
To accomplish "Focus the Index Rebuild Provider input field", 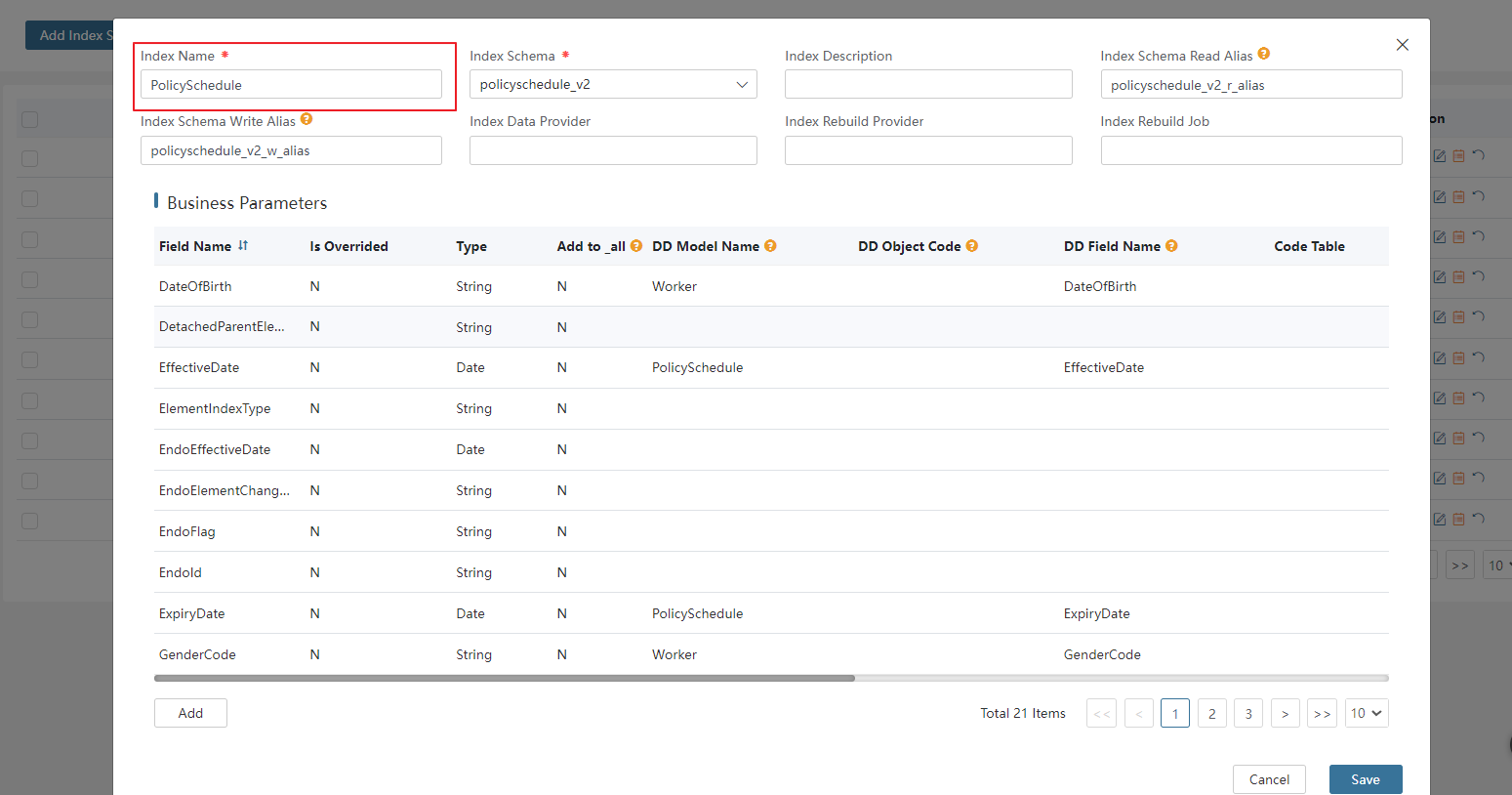I will [x=928, y=150].
